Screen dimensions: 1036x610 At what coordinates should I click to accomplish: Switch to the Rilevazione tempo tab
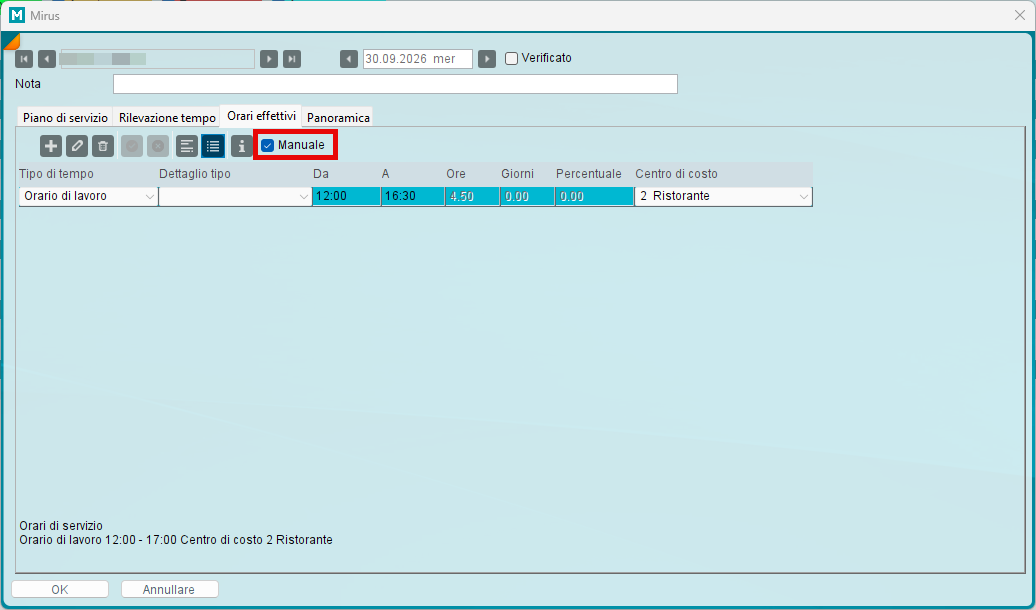167,118
